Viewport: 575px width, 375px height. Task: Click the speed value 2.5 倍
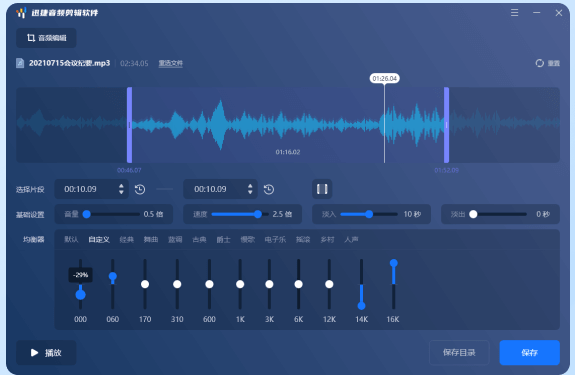click(x=282, y=214)
